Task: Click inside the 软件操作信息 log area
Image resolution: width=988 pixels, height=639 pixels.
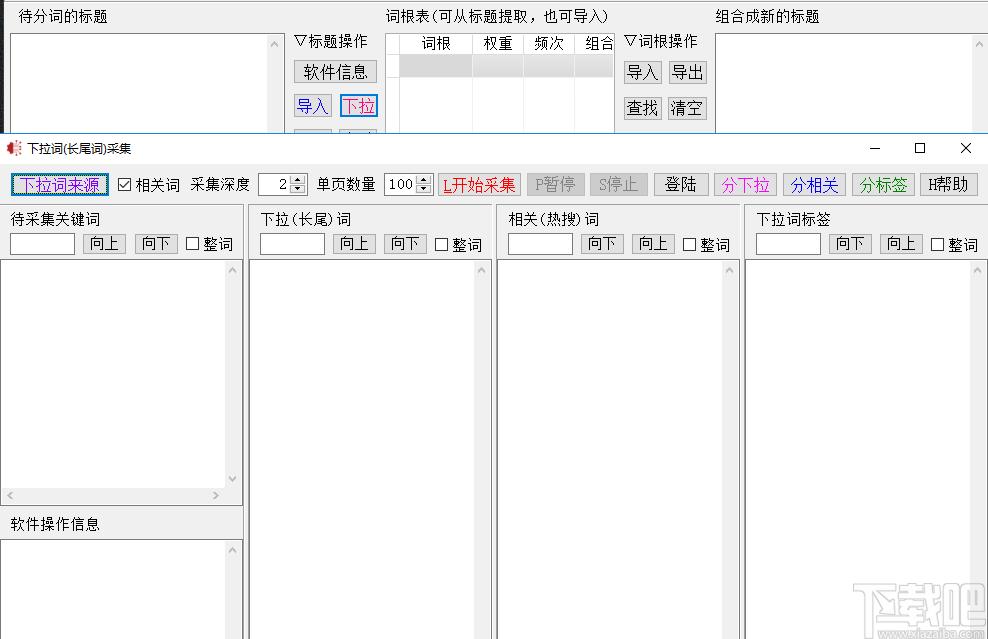Action: coord(113,590)
